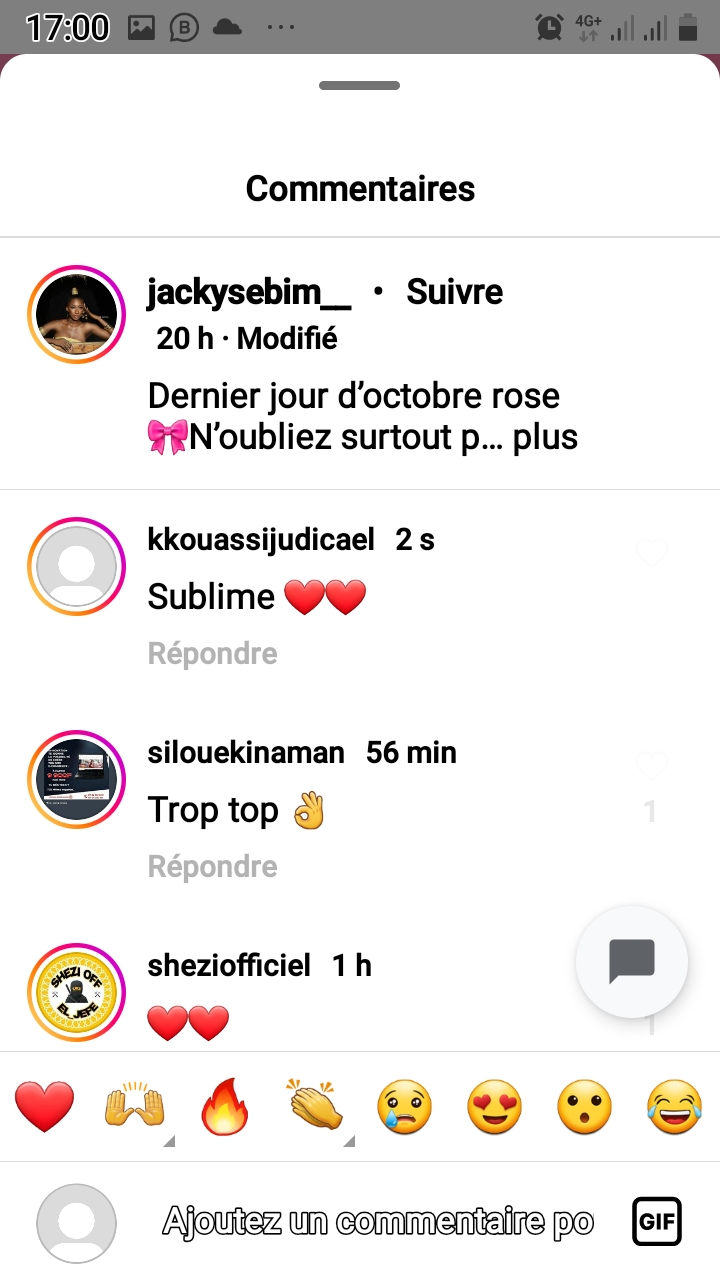View jackysebim__ profile picture story
This screenshot has height=1280, width=720.
click(x=76, y=314)
